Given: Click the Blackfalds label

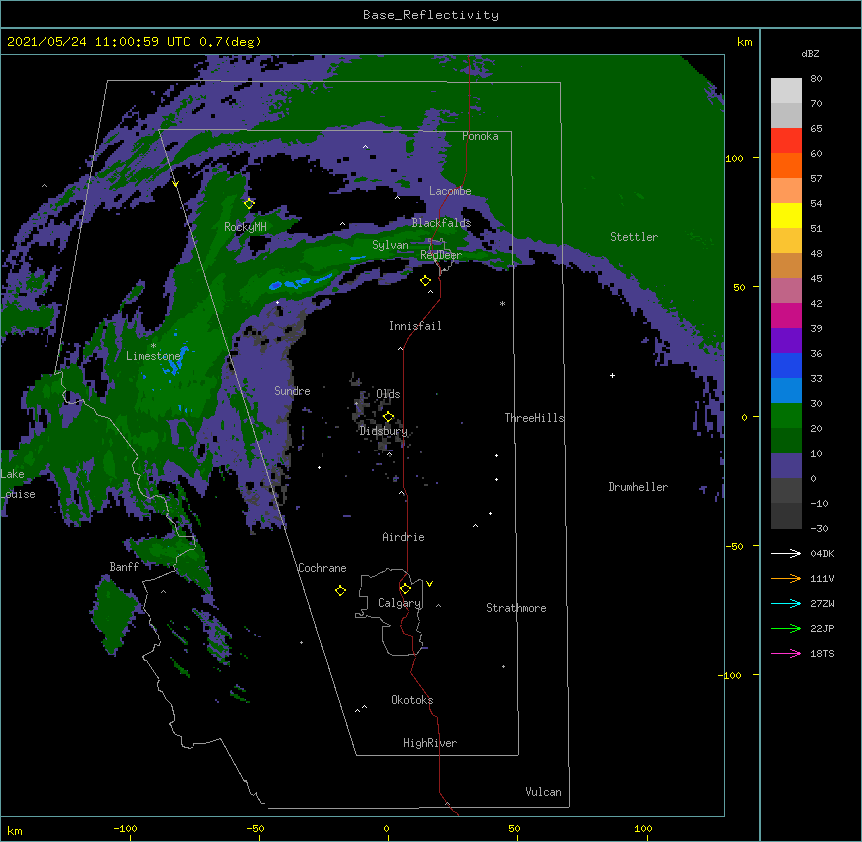Looking at the screenshot, I should pyautogui.click(x=441, y=223).
